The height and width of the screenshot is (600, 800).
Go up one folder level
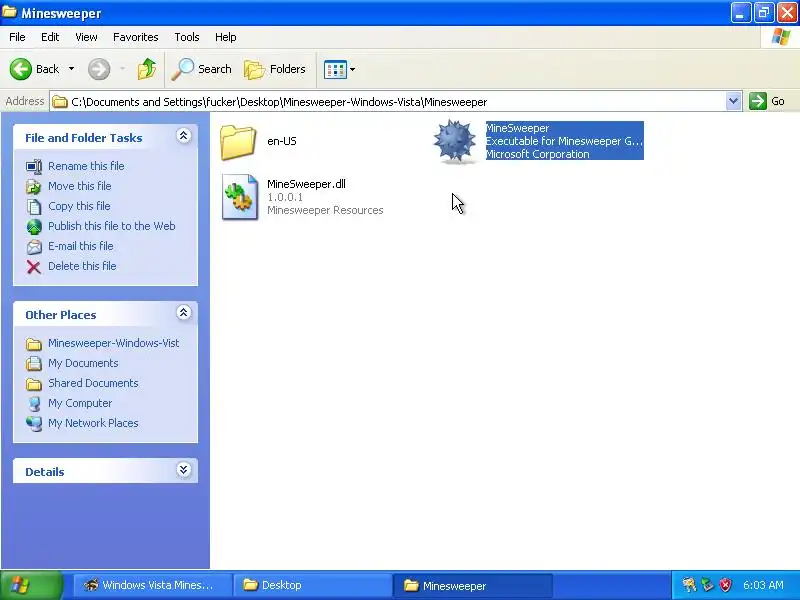click(x=147, y=69)
